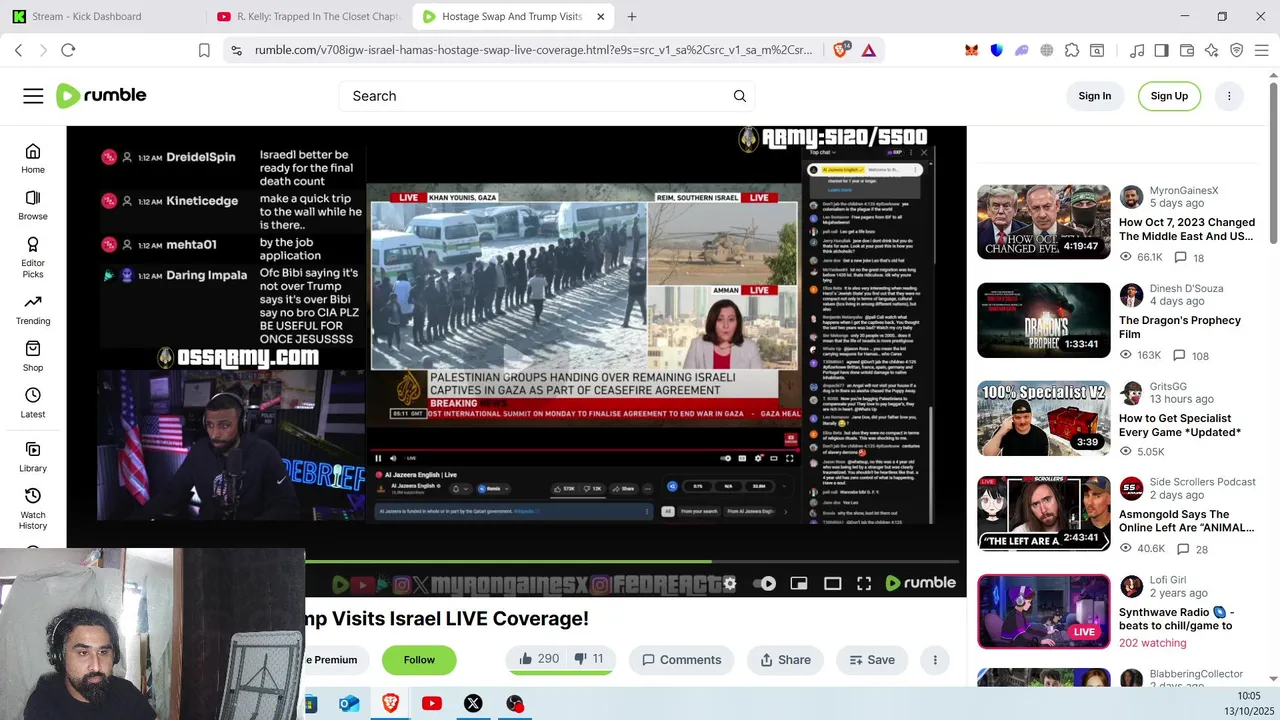The height and width of the screenshot is (720, 1280).
Task: Click the Sign Up button
Action: click(x=1169, y=96)
